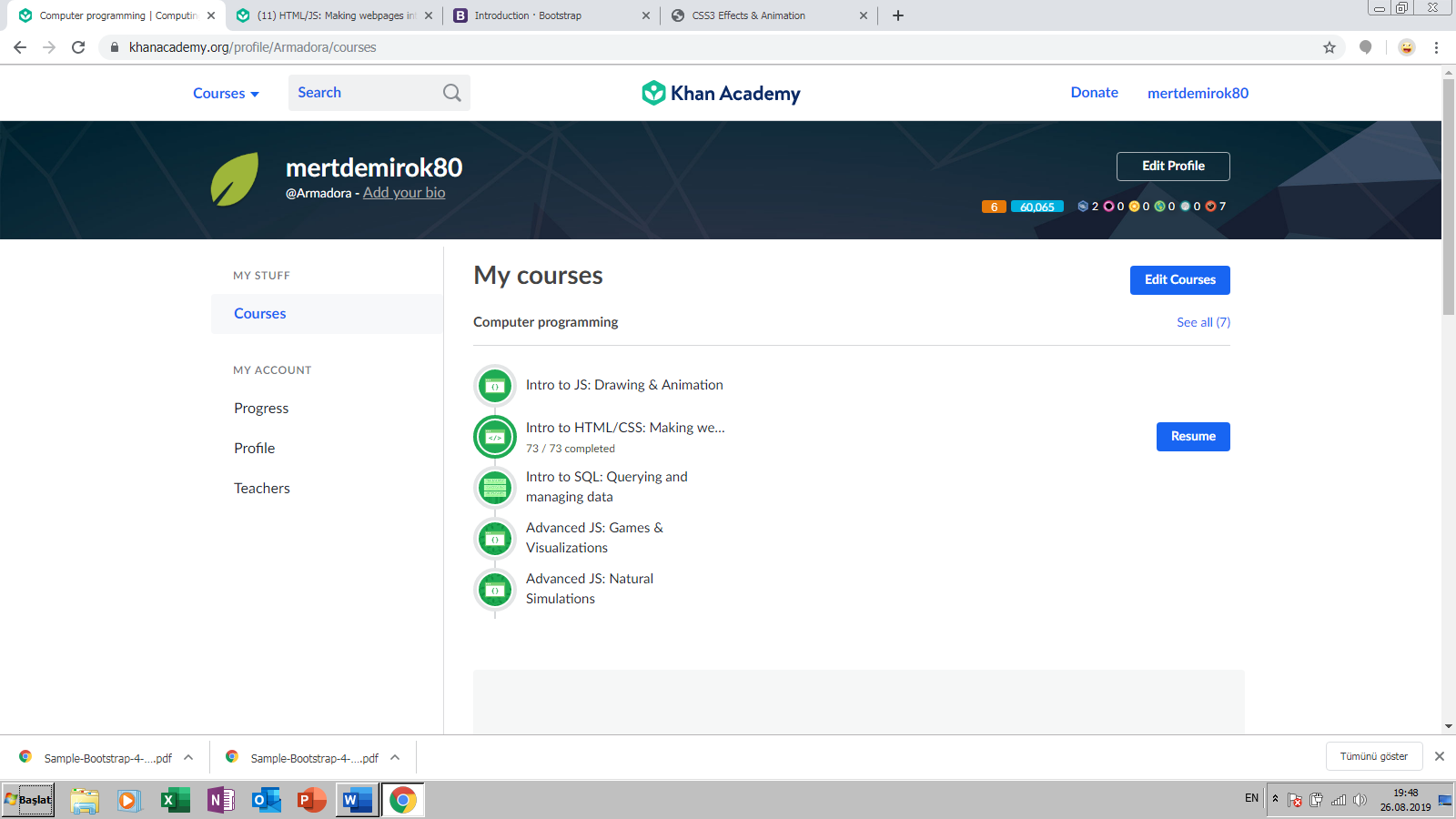This screenshot has width=1456, height=819.
Task: Reload the page
Action: [78, 47]
